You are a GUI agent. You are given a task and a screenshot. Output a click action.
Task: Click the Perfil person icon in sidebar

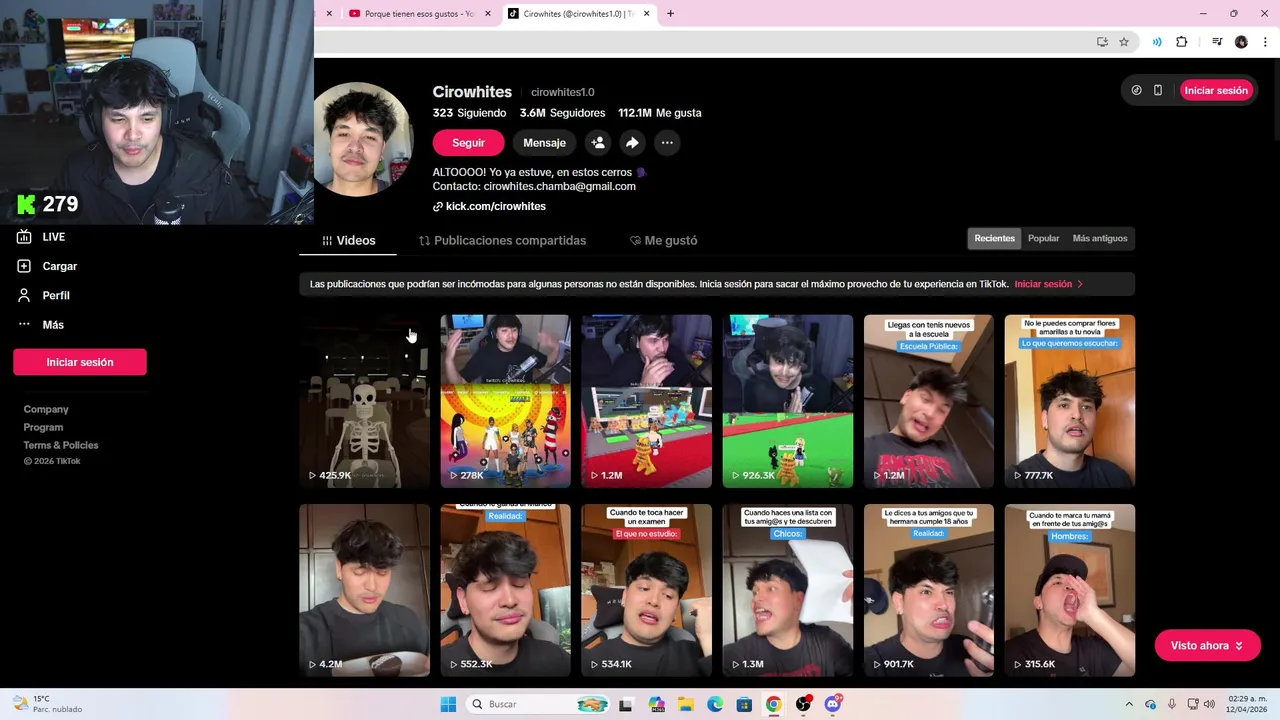pos(24,295)
